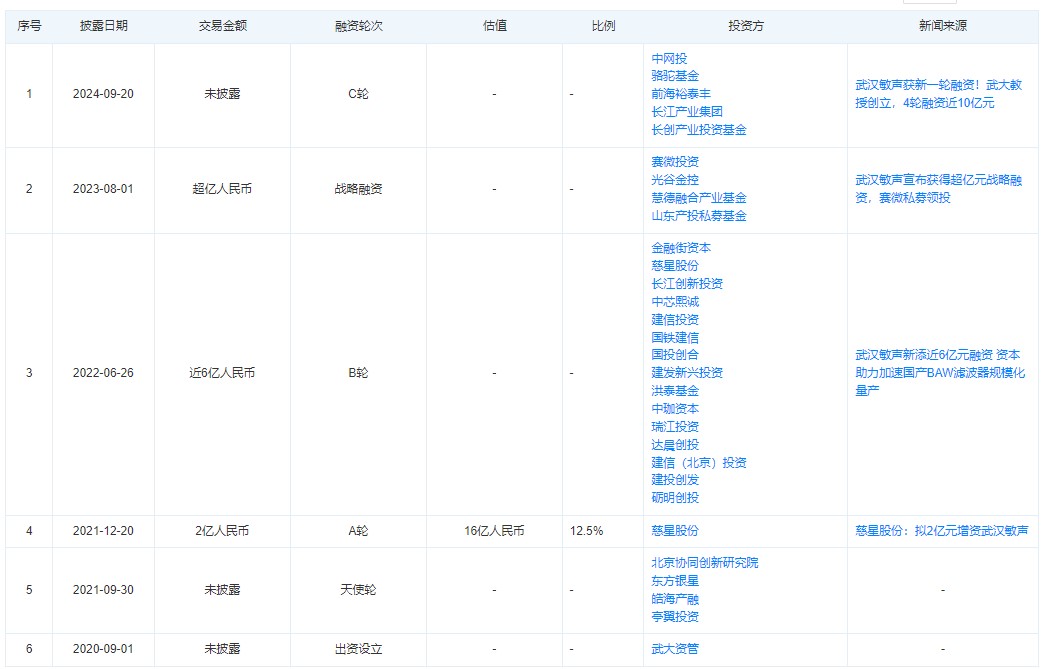Click the C轮 funding round cell

coord(358,94)
